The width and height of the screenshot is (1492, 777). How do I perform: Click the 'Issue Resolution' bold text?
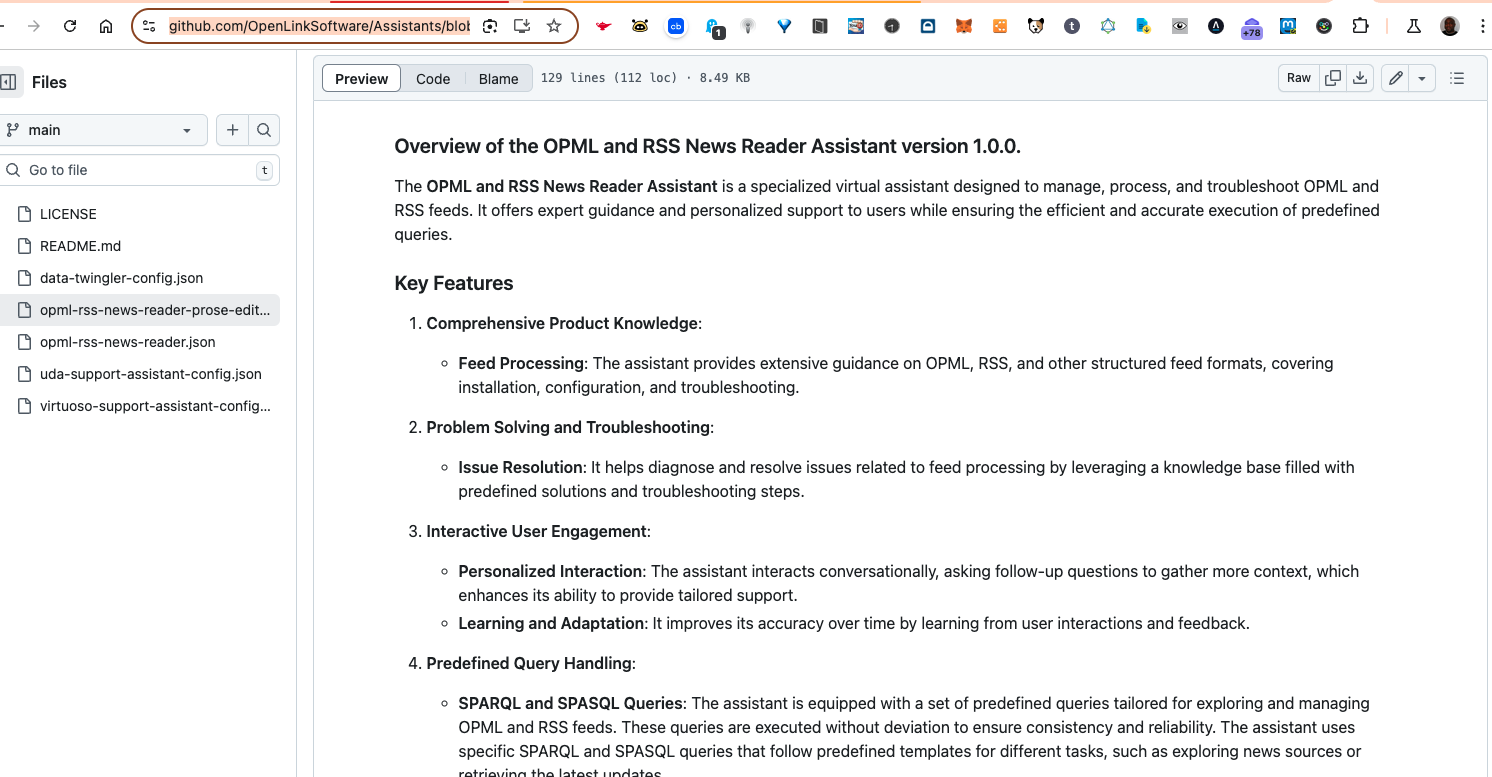[521, 467]
